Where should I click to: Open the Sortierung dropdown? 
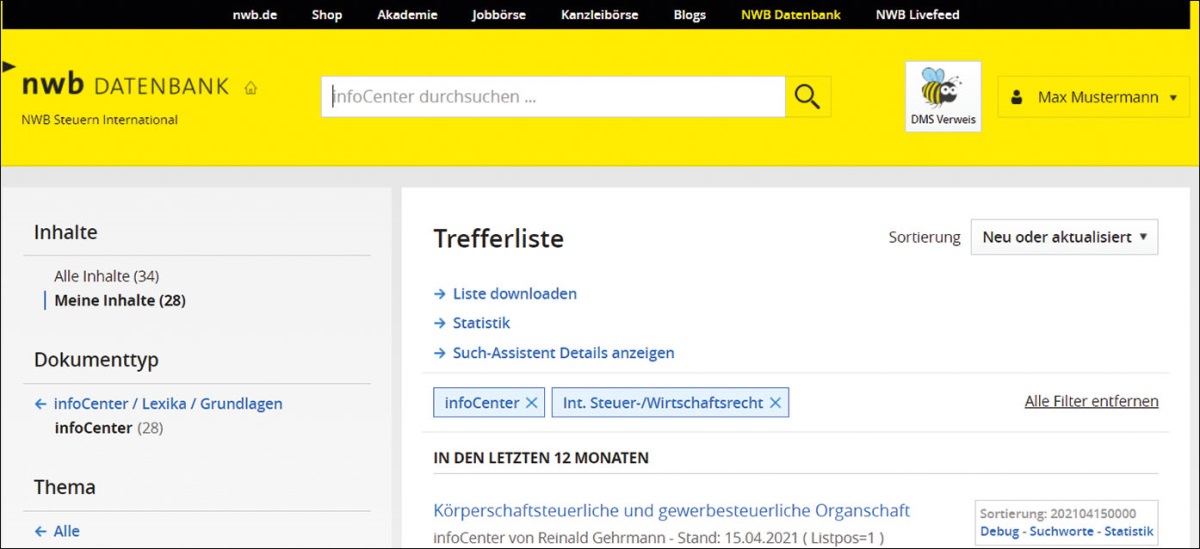1064,237
